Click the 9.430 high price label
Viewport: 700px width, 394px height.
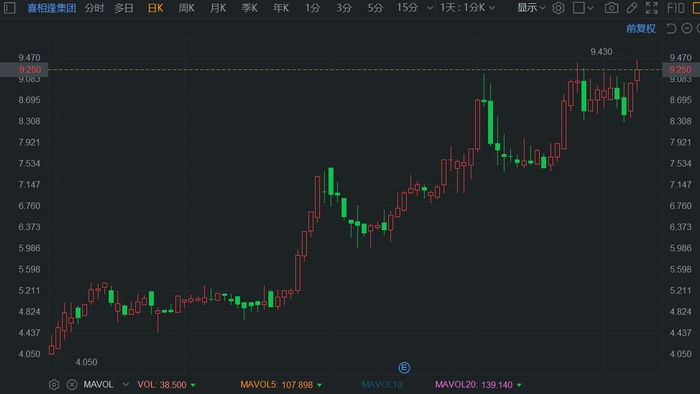pyautogui.click(x=601, y=52)
